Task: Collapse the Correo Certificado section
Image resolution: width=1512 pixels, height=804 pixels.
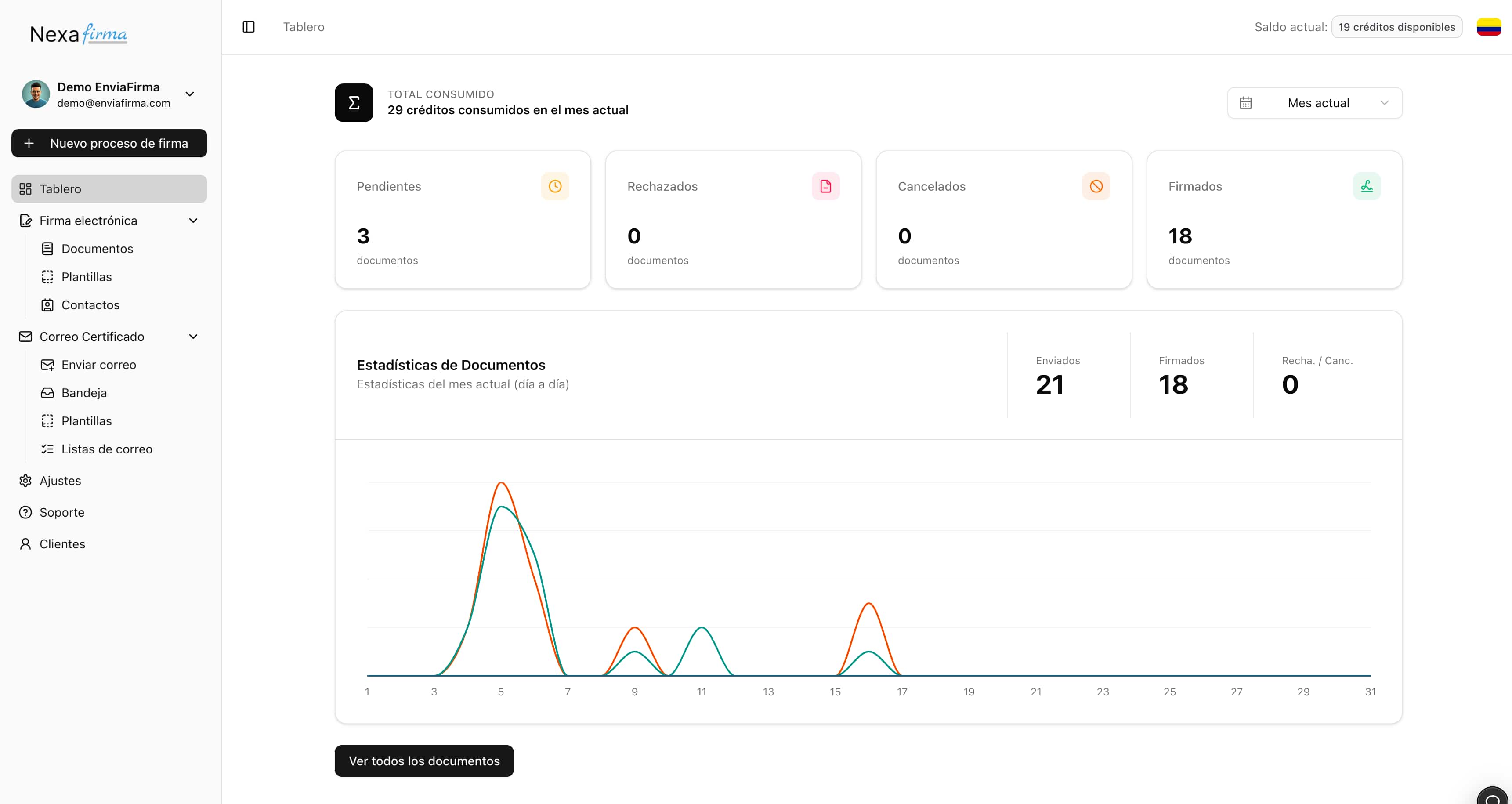Action: point(193,337)
